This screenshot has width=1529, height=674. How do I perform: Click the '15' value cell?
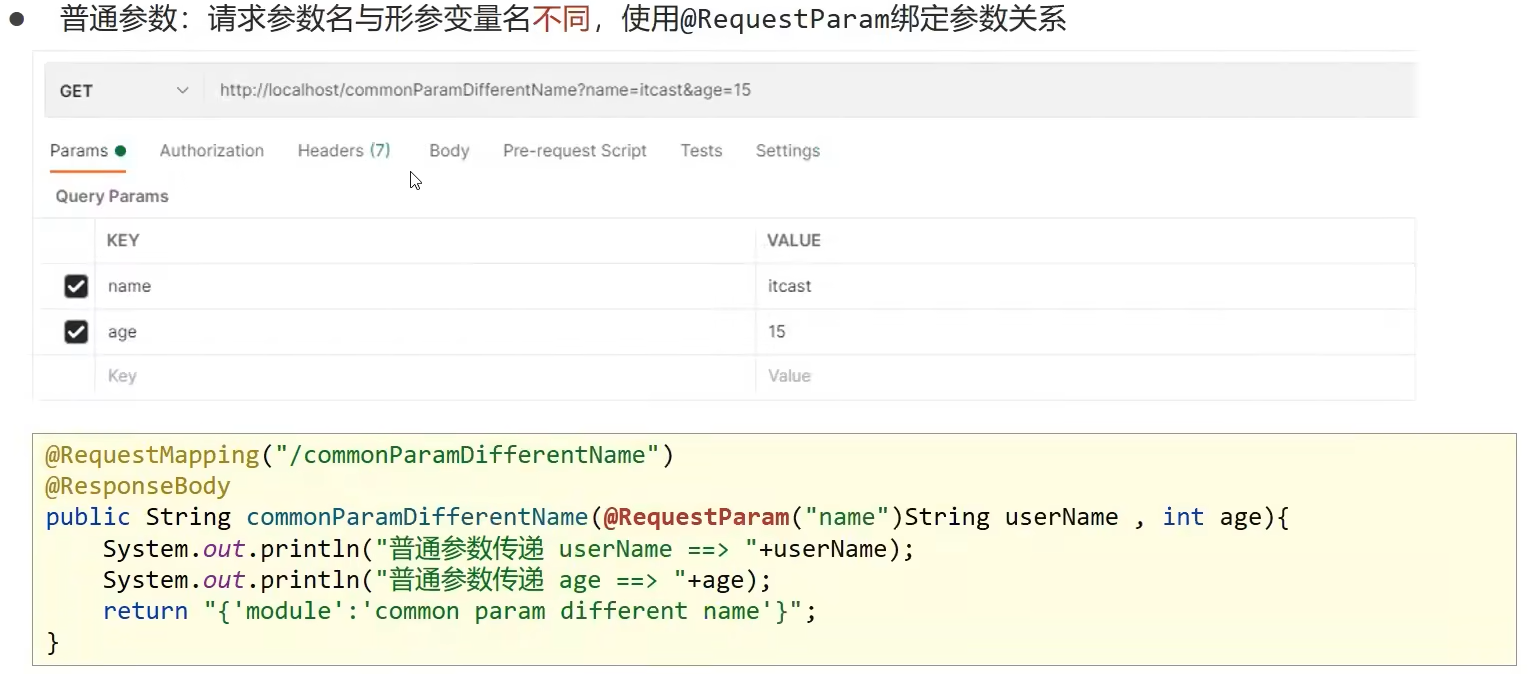1086,332
